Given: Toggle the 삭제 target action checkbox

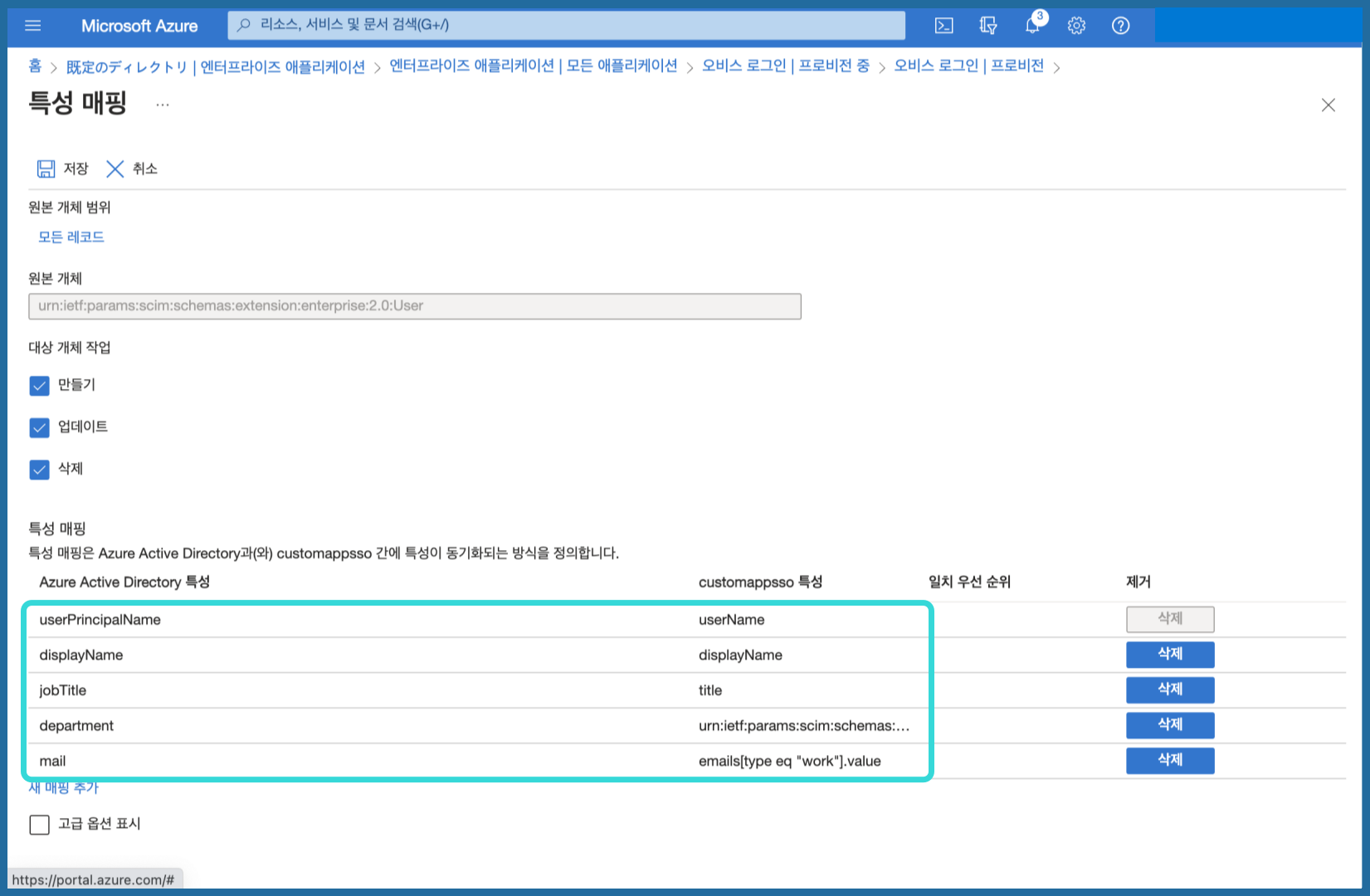Looking at the screenshot, I should pos(39,470).
